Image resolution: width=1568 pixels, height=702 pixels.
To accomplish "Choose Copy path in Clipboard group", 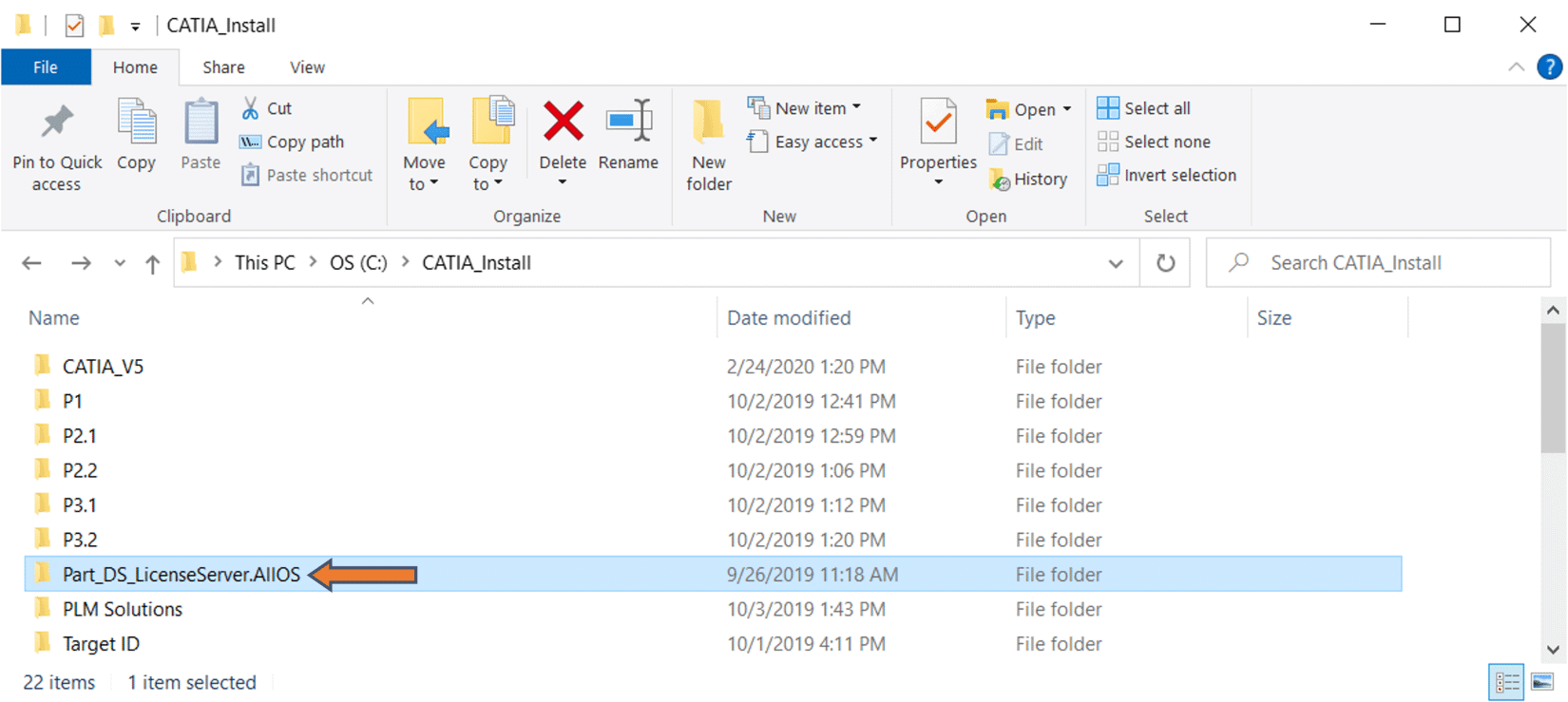I will 291,142.
